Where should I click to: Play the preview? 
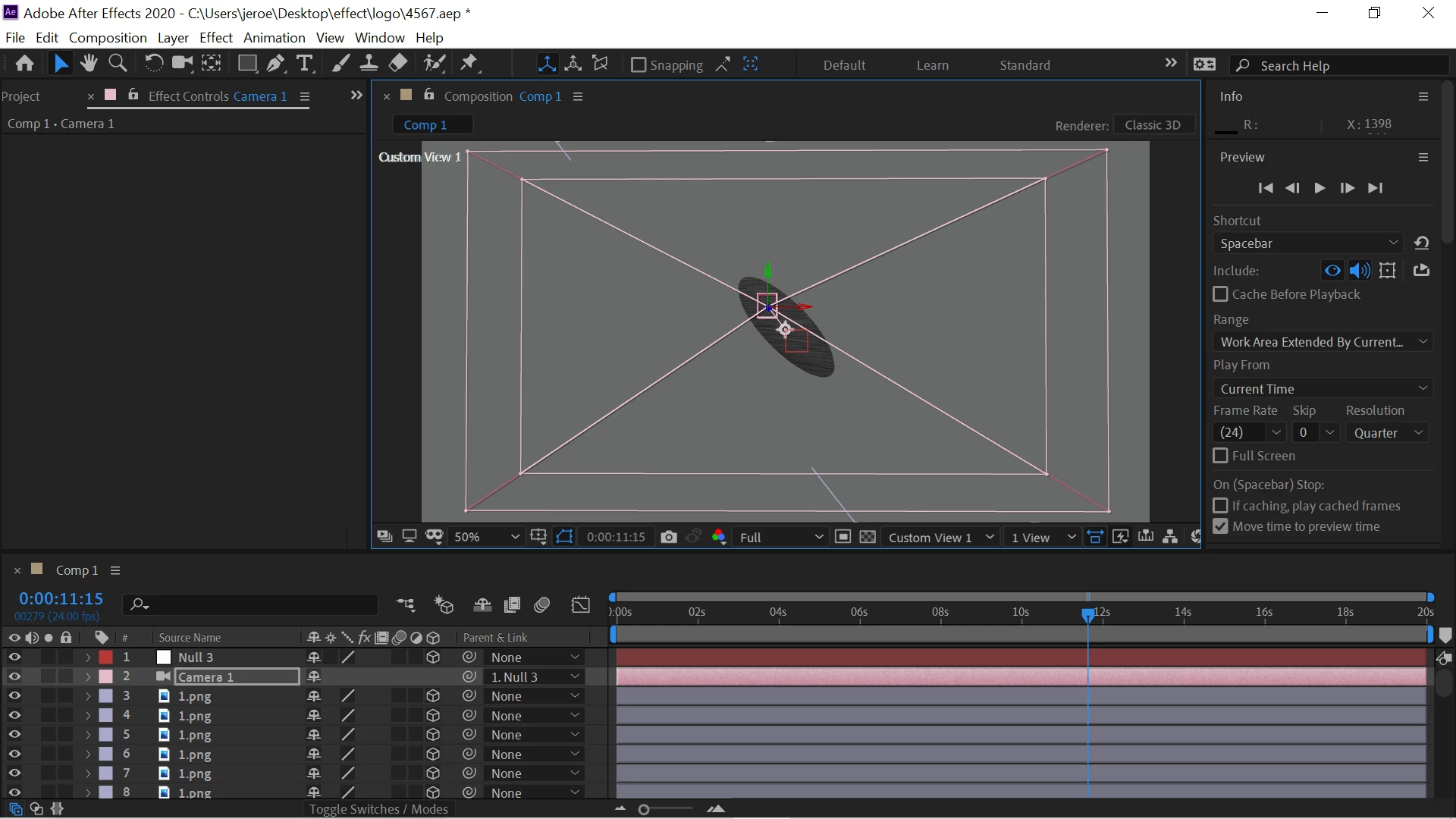click(x=1319, y=188)
